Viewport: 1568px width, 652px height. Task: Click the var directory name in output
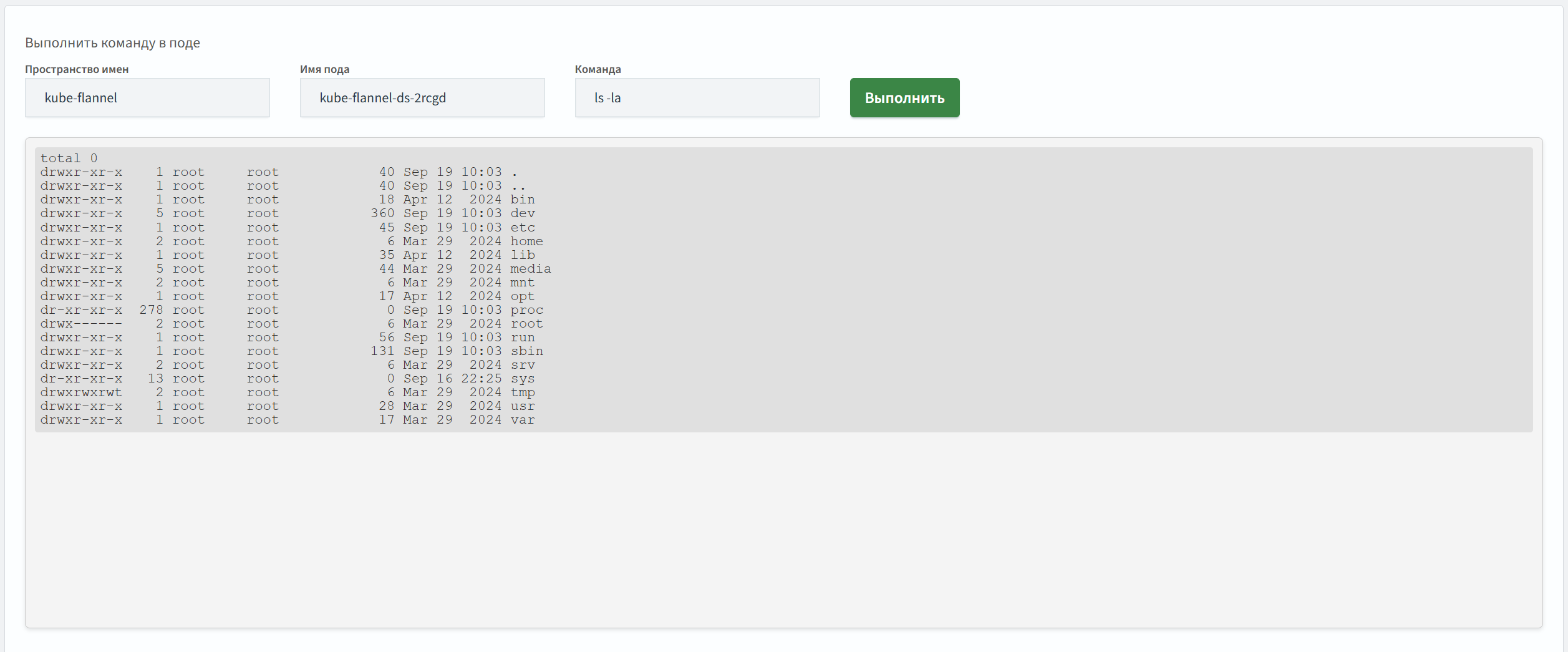522,420
